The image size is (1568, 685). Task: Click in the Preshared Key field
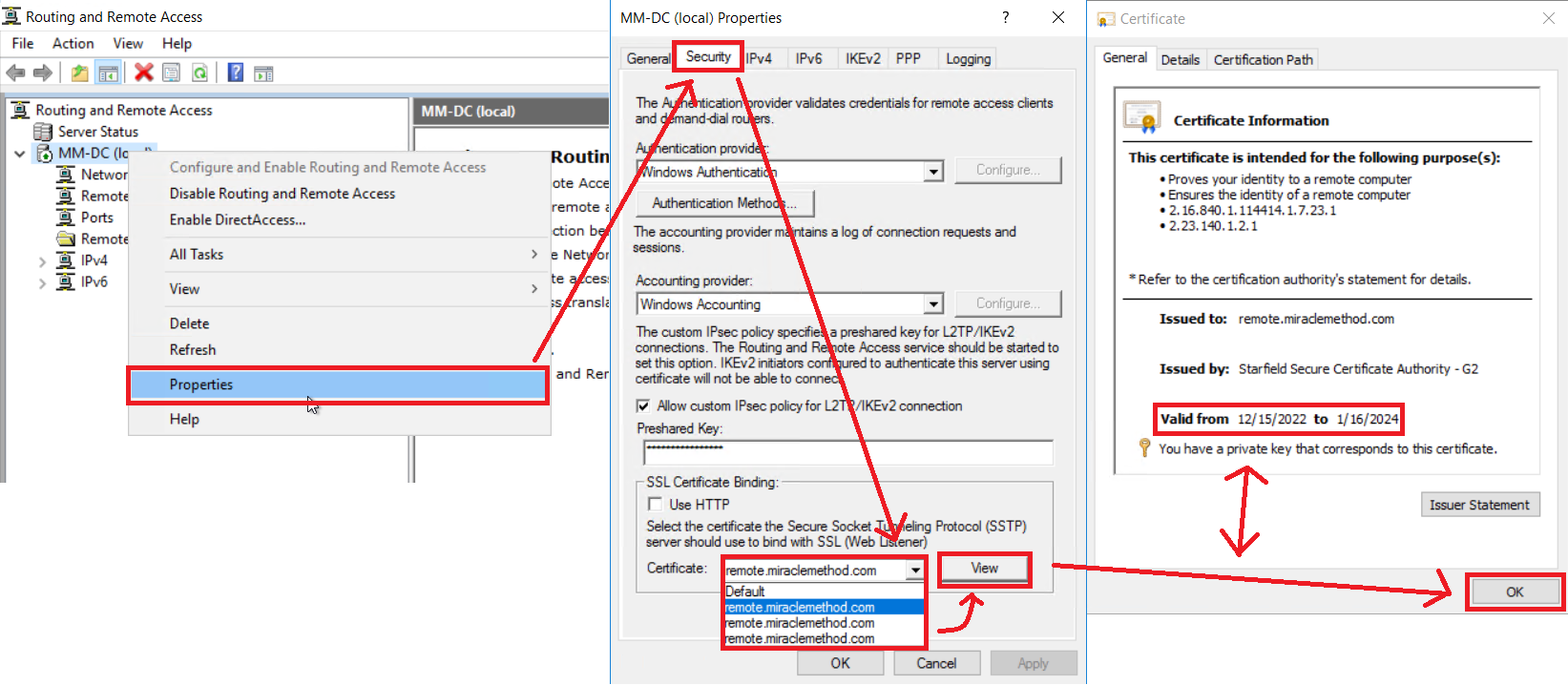pos(847,451)
